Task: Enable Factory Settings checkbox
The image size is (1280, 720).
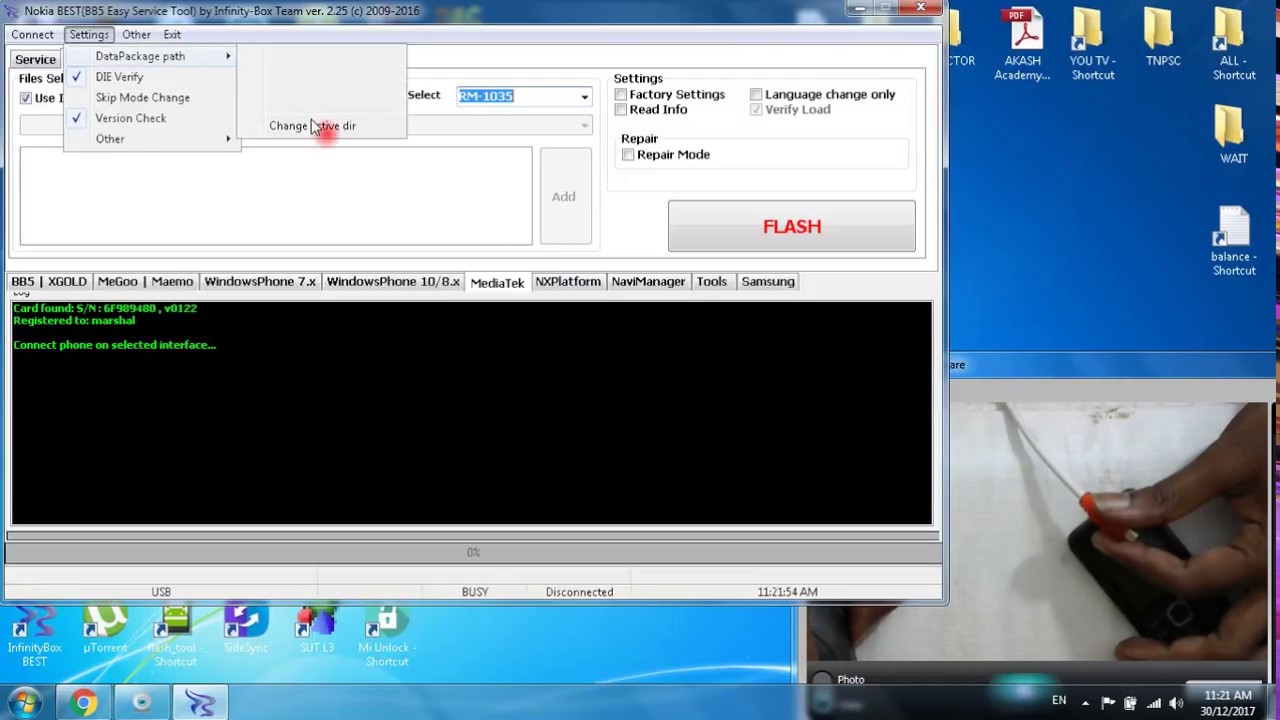Action: click(621, 94)
